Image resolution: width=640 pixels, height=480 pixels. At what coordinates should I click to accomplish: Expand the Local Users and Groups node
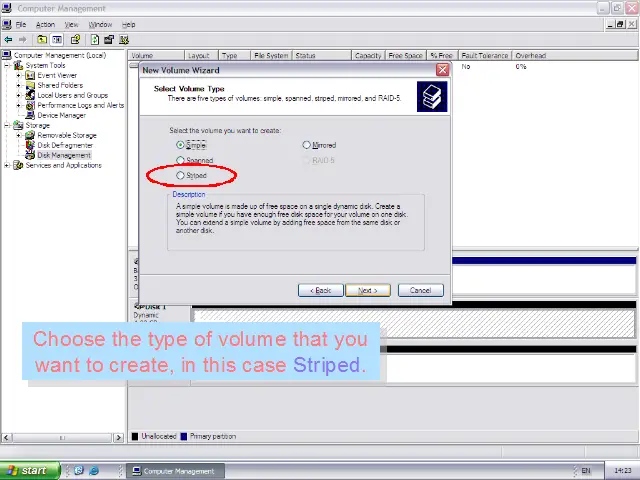[x=18, y=95]
